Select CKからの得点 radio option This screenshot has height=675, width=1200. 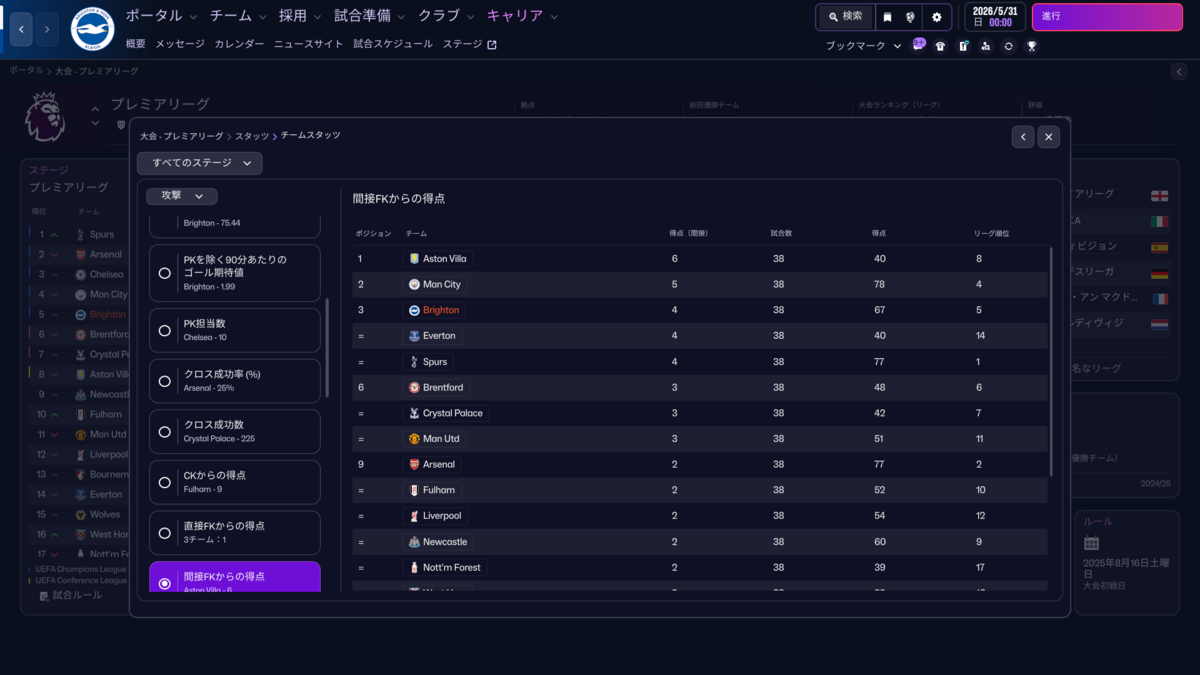click(x=165, y=482)
